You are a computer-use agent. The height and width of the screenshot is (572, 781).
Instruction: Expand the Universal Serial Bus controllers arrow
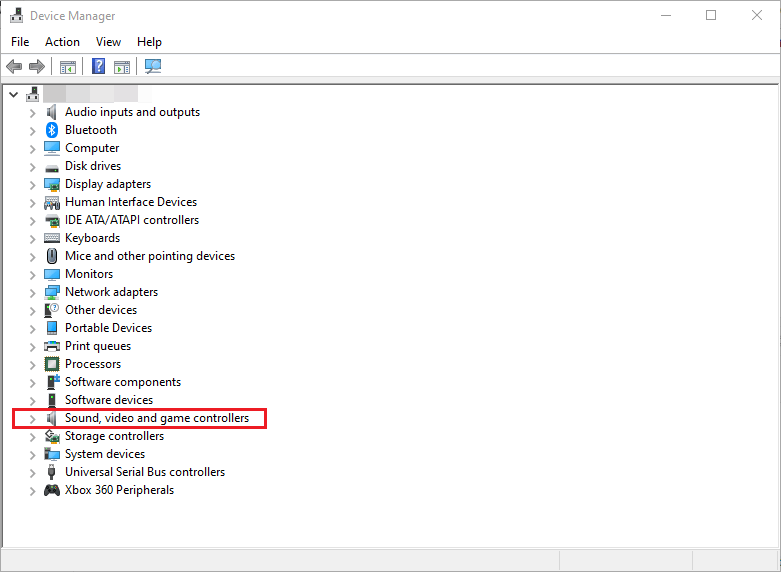coord(32,473)
